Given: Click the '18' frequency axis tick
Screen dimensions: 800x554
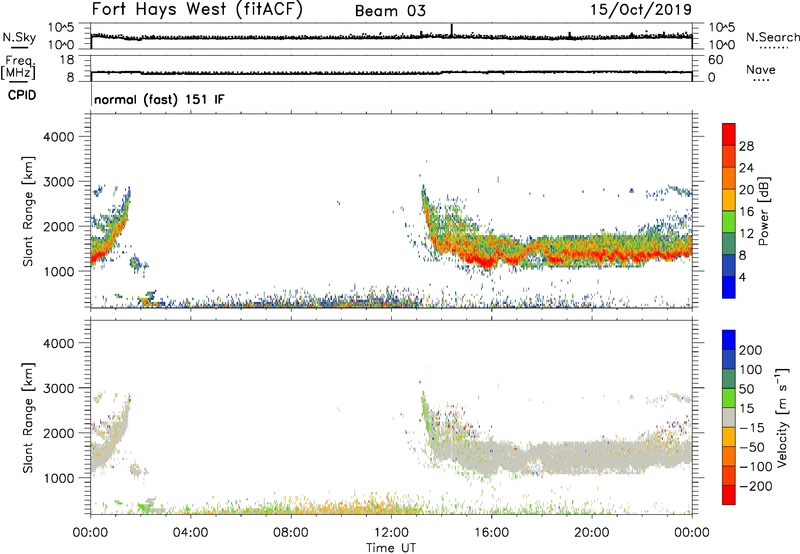Looking at the screenshot, I should click(67, 60).
